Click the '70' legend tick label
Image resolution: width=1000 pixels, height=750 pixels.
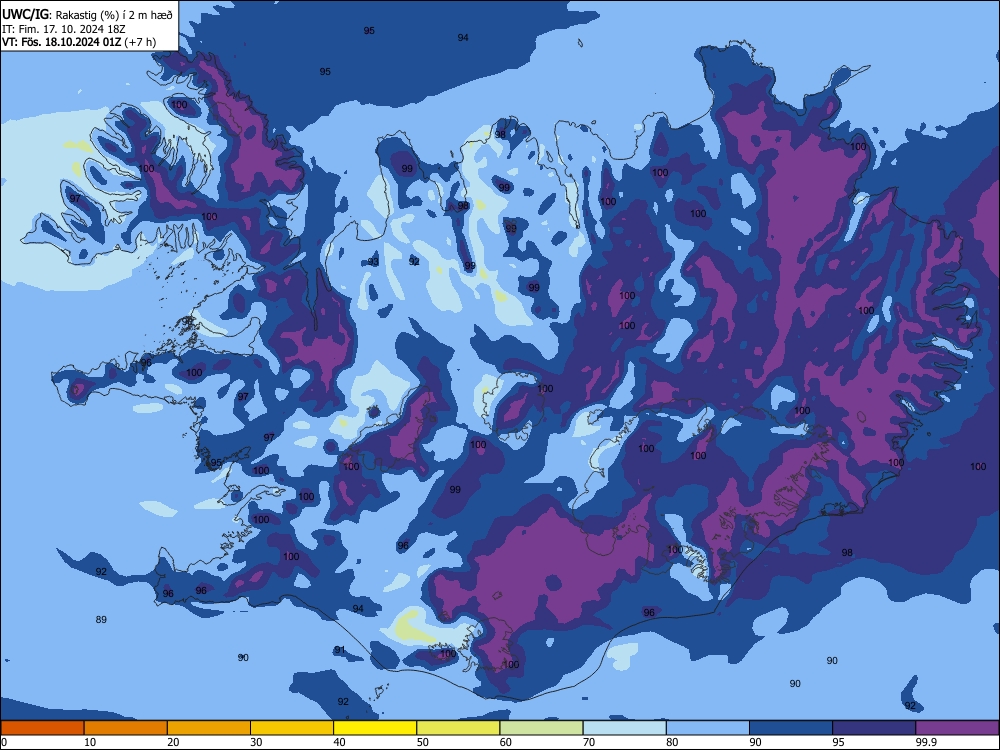tap(589, 742)
